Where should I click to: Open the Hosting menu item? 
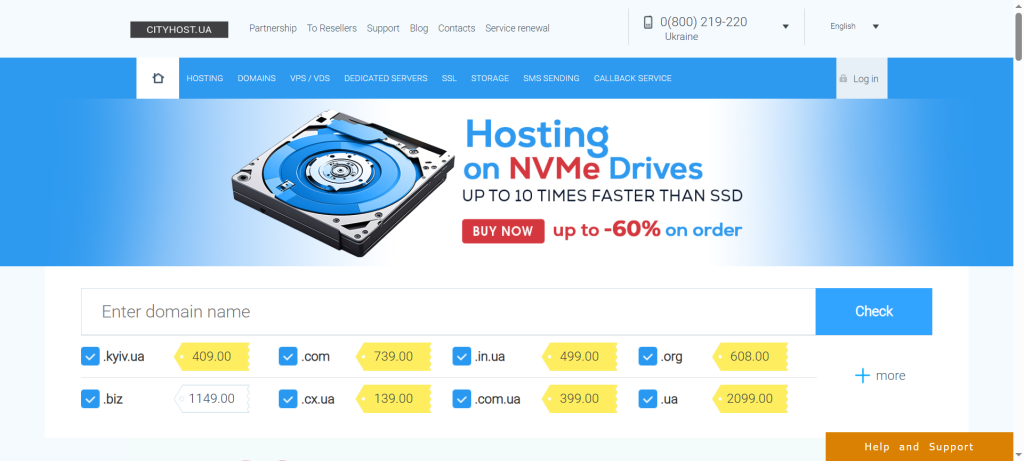(x=204, y=78)
